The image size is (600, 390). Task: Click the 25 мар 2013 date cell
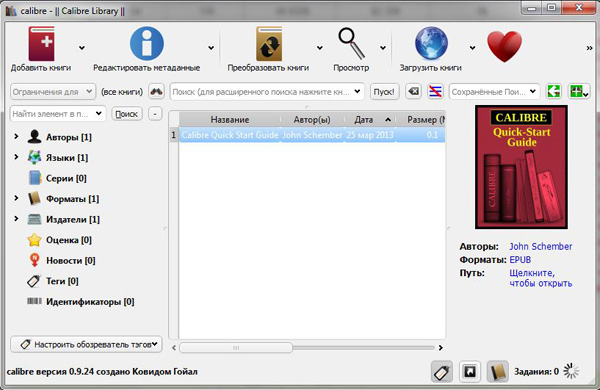pos(370,135)
